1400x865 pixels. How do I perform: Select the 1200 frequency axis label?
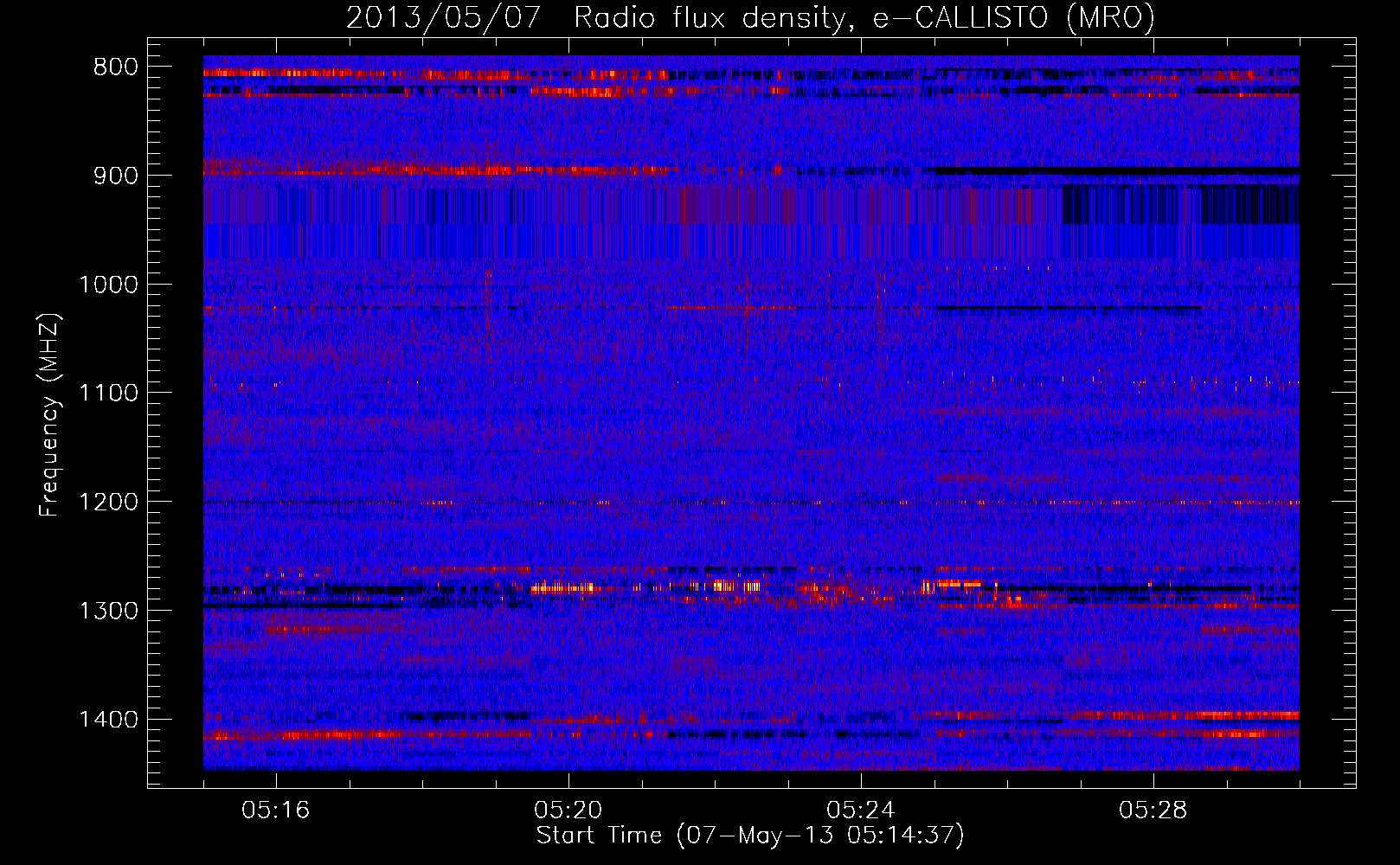pyautogui.click(x=108, y=503)
